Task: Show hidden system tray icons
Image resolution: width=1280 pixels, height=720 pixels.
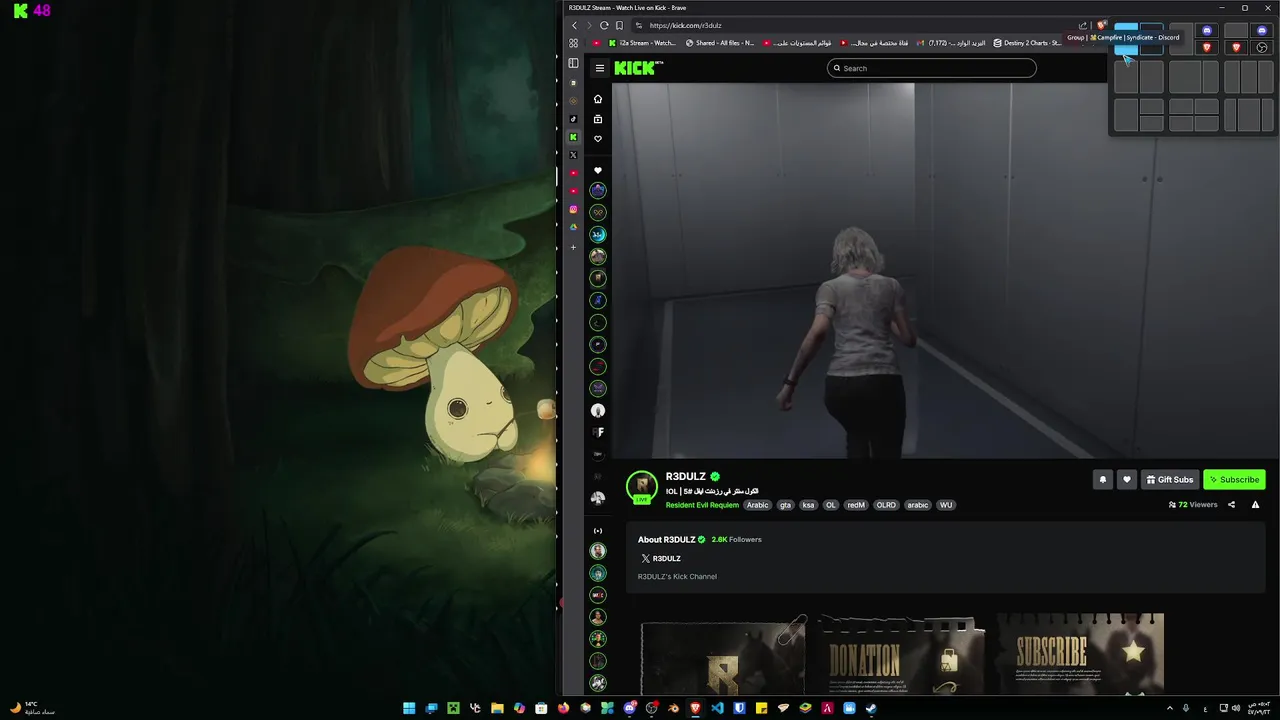Action: point(1170,708)
